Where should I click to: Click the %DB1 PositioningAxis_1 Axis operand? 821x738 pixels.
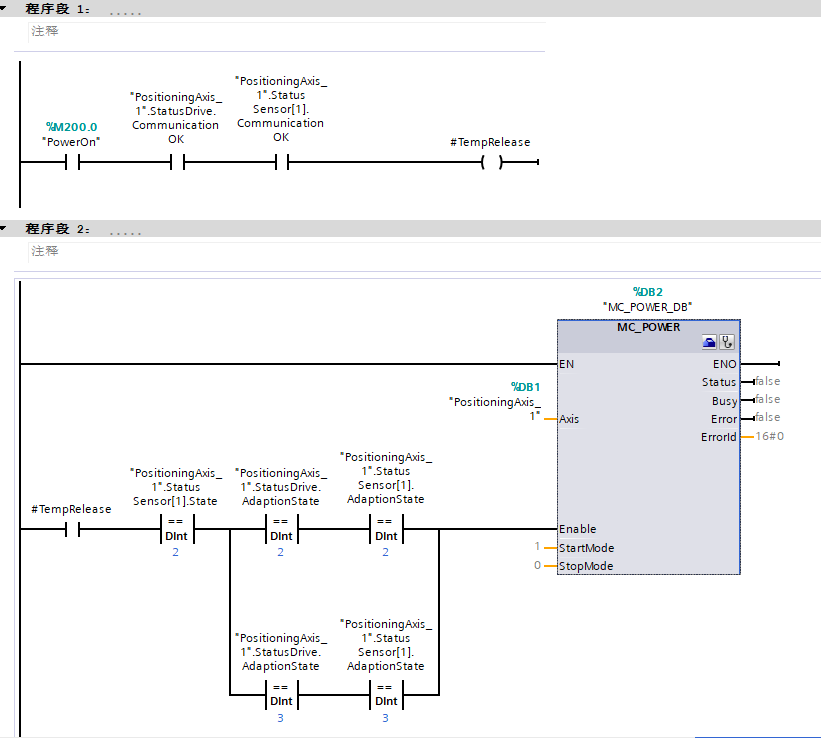(x=495, y=402)
